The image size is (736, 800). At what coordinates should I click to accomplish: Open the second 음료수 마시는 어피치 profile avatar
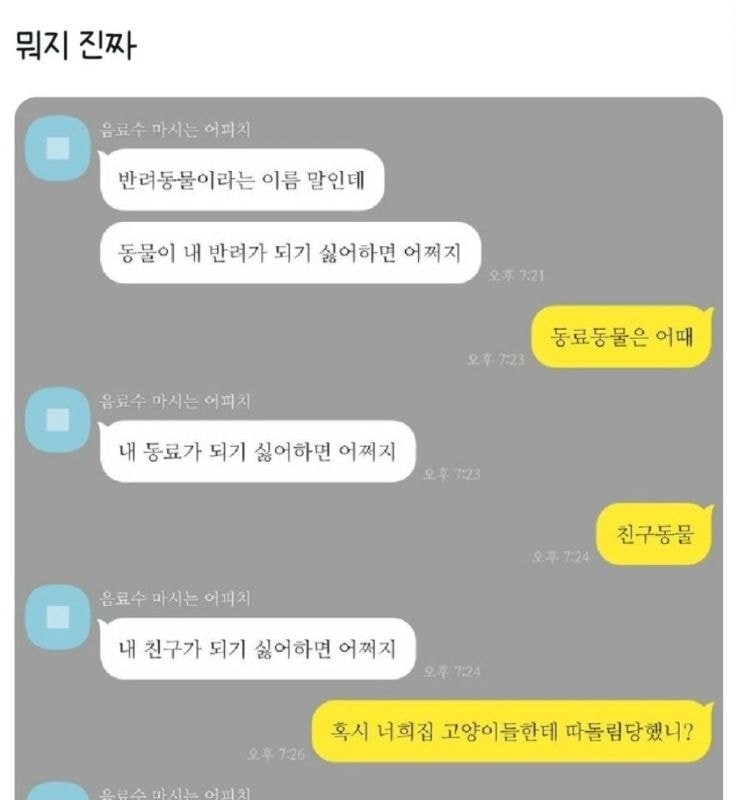click(58, 420)
